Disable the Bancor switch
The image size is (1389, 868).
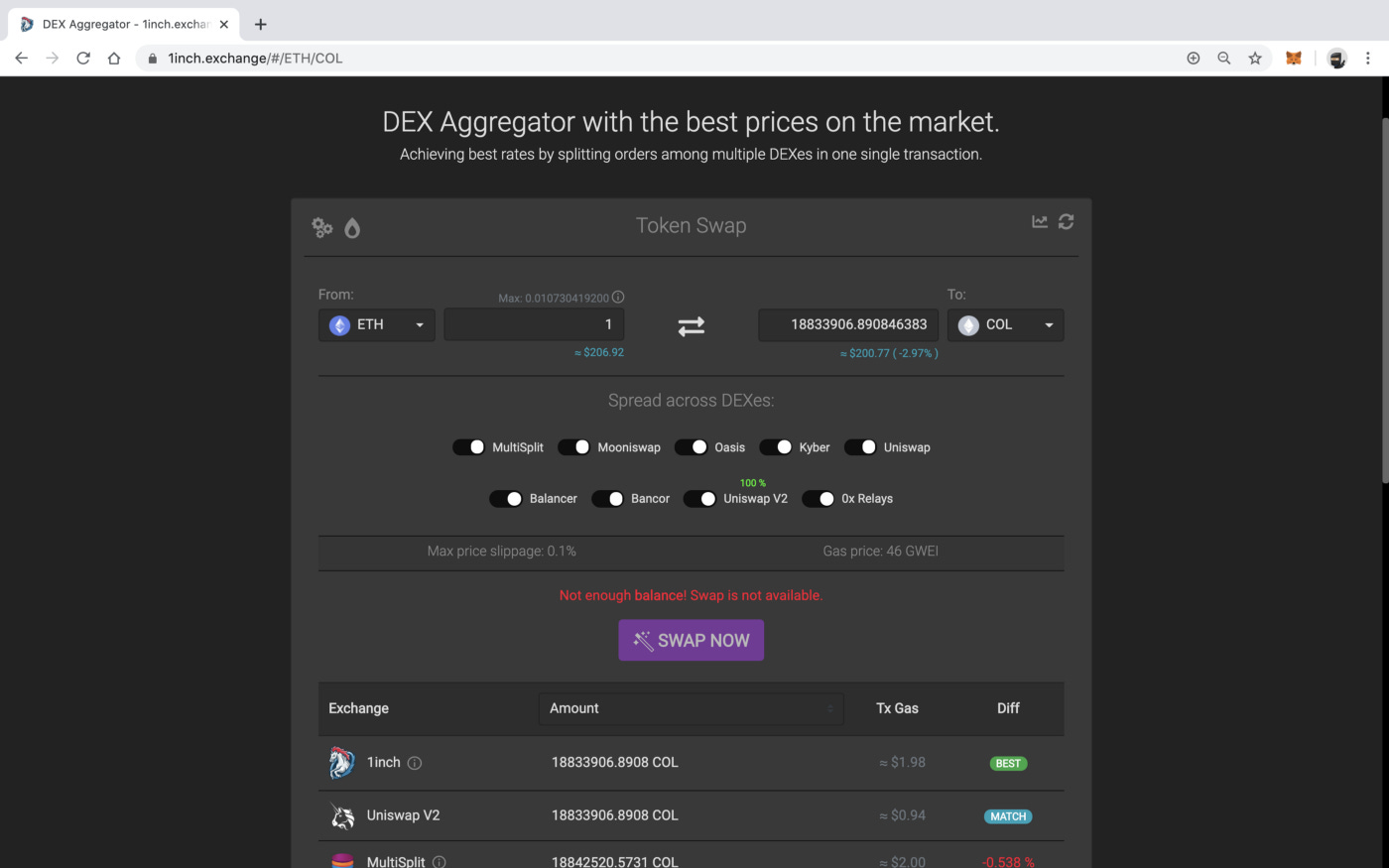pos(607,499)
